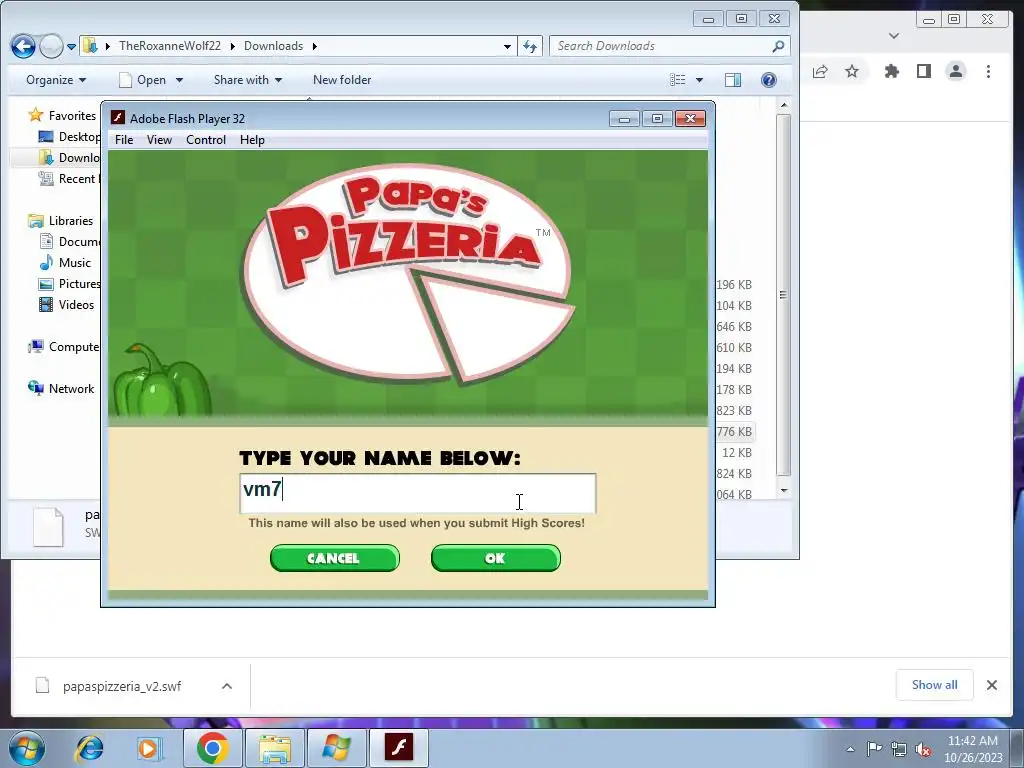Viewport: 1024px width, 768px height.
Task: Select Documents library in navigation pane
Action: pyautogui.click(x=71, y=242)
